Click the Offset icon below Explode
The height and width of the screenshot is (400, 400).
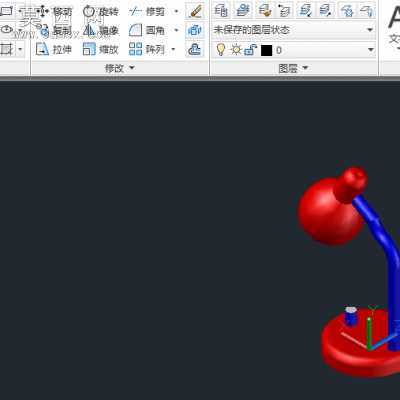(195, 49)
